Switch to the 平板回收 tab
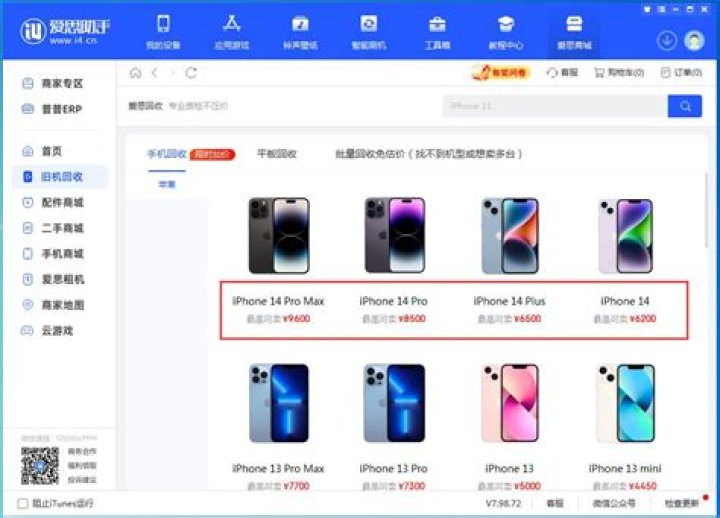 click(x=276, y=154)
